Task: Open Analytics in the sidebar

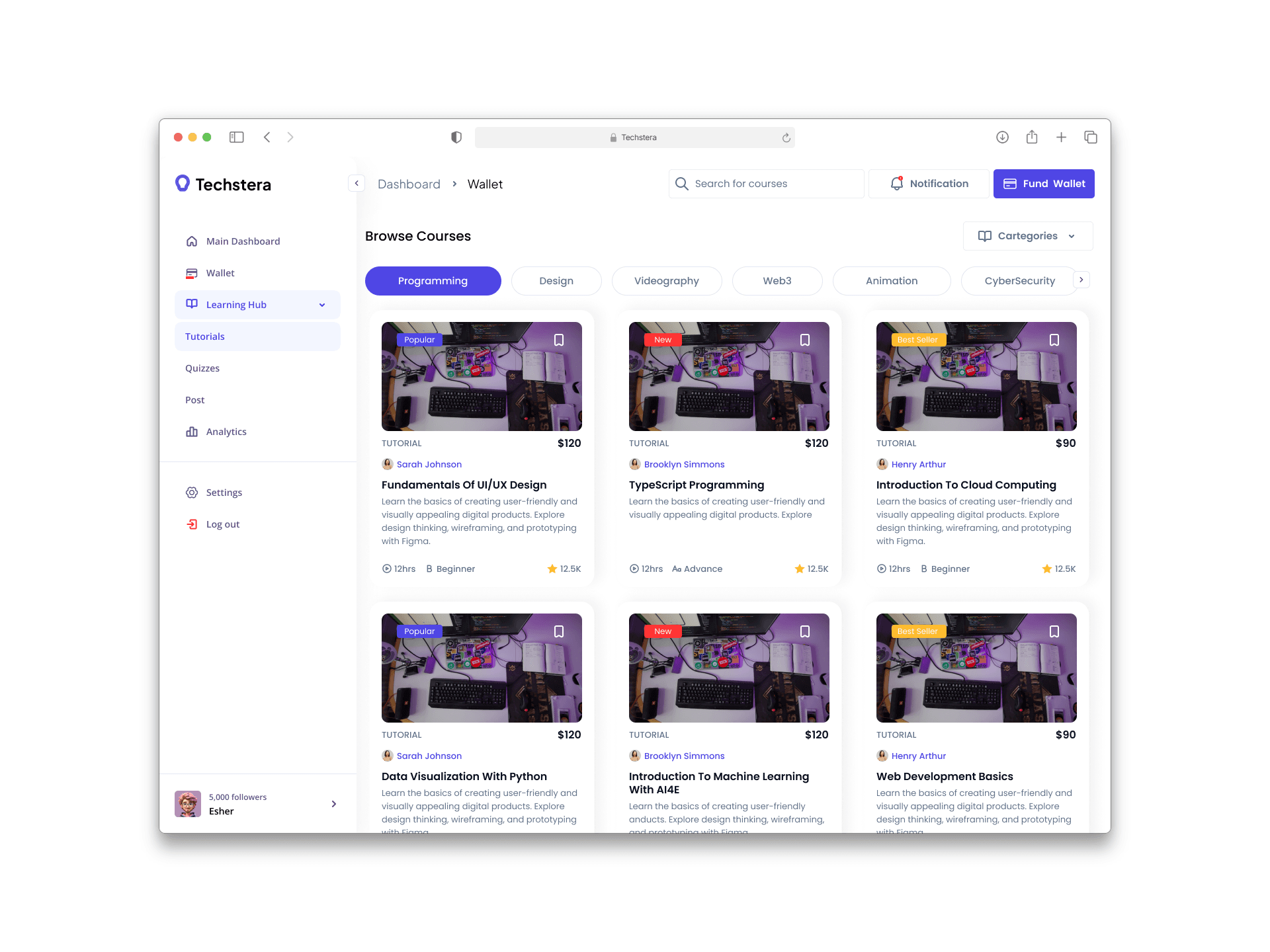Action: tap(226, 432)
